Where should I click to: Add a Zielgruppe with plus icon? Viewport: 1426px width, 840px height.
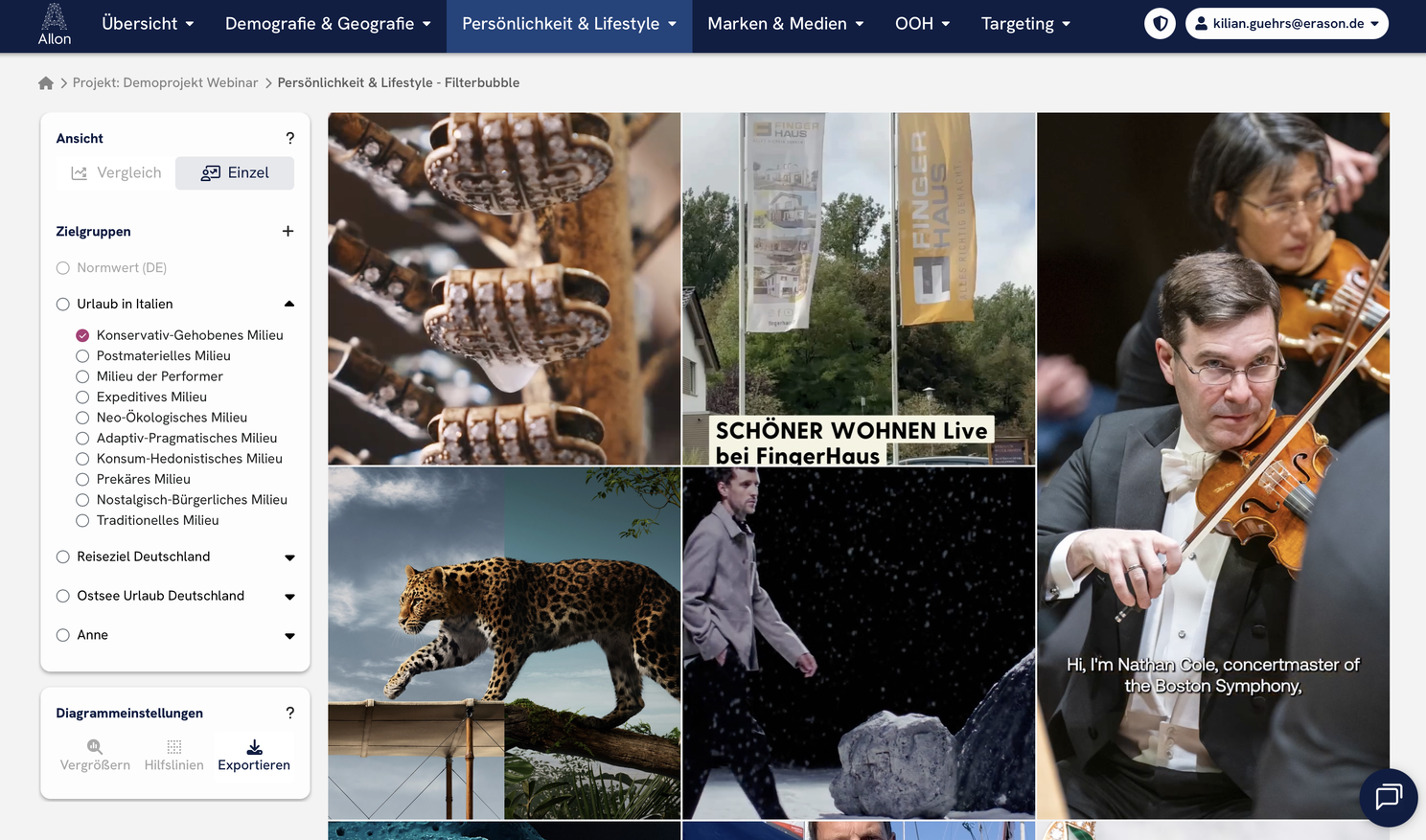pos(287,232)
